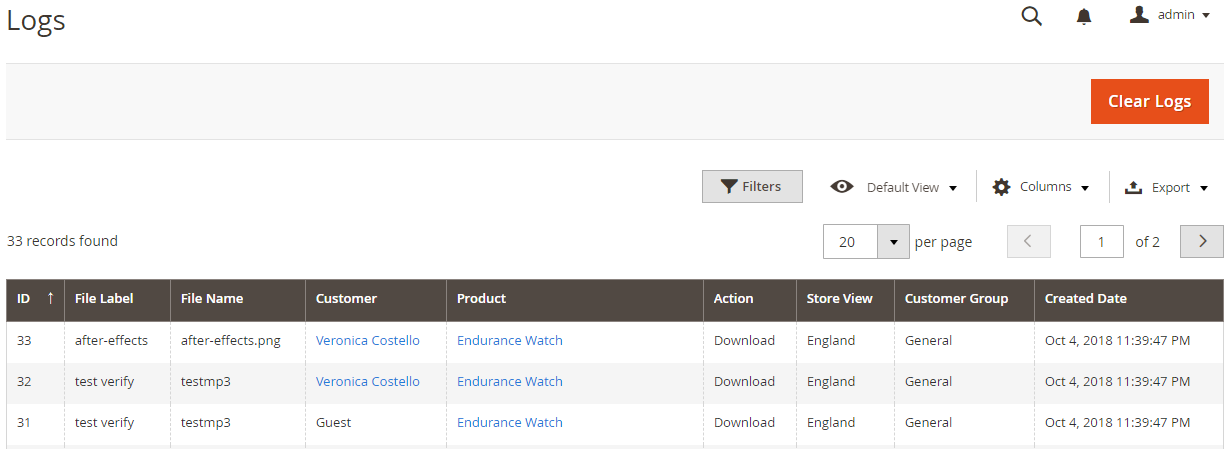Screen dimensions: 1229x449
Task: Open Veronica Costello customer in row 33
Action: [x=367, y=341]
